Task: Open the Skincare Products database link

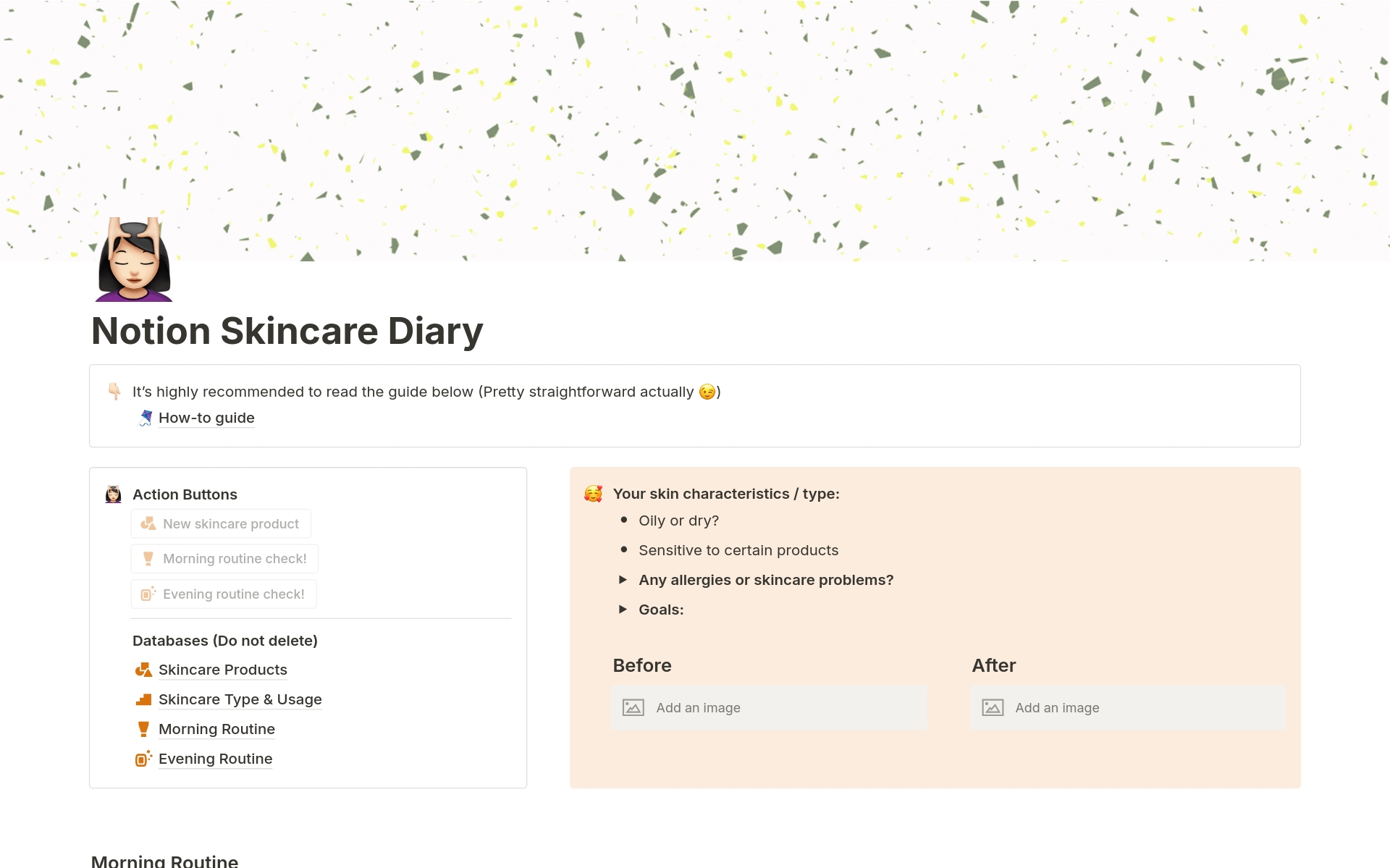Action: pyautogui.click(x=222, y=669)
